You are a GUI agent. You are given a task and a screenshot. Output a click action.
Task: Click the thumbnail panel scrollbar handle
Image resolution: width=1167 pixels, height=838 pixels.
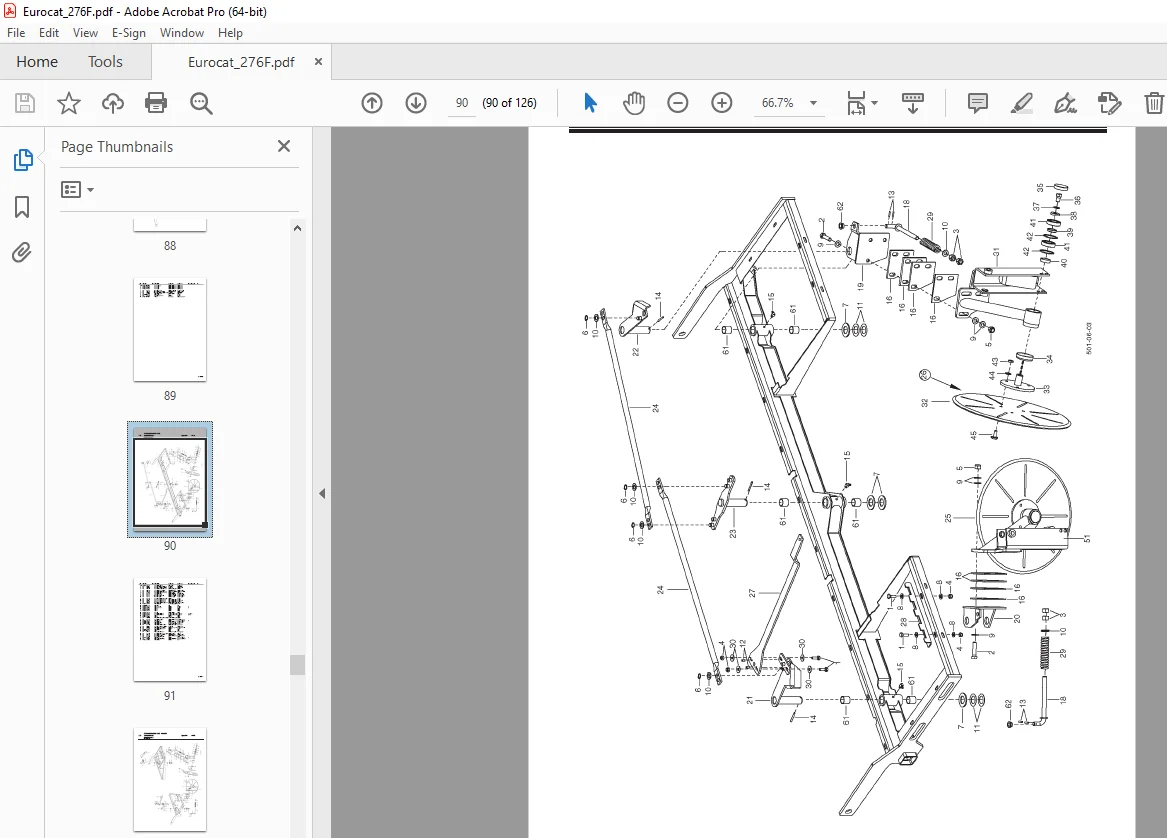coord(297,665)
